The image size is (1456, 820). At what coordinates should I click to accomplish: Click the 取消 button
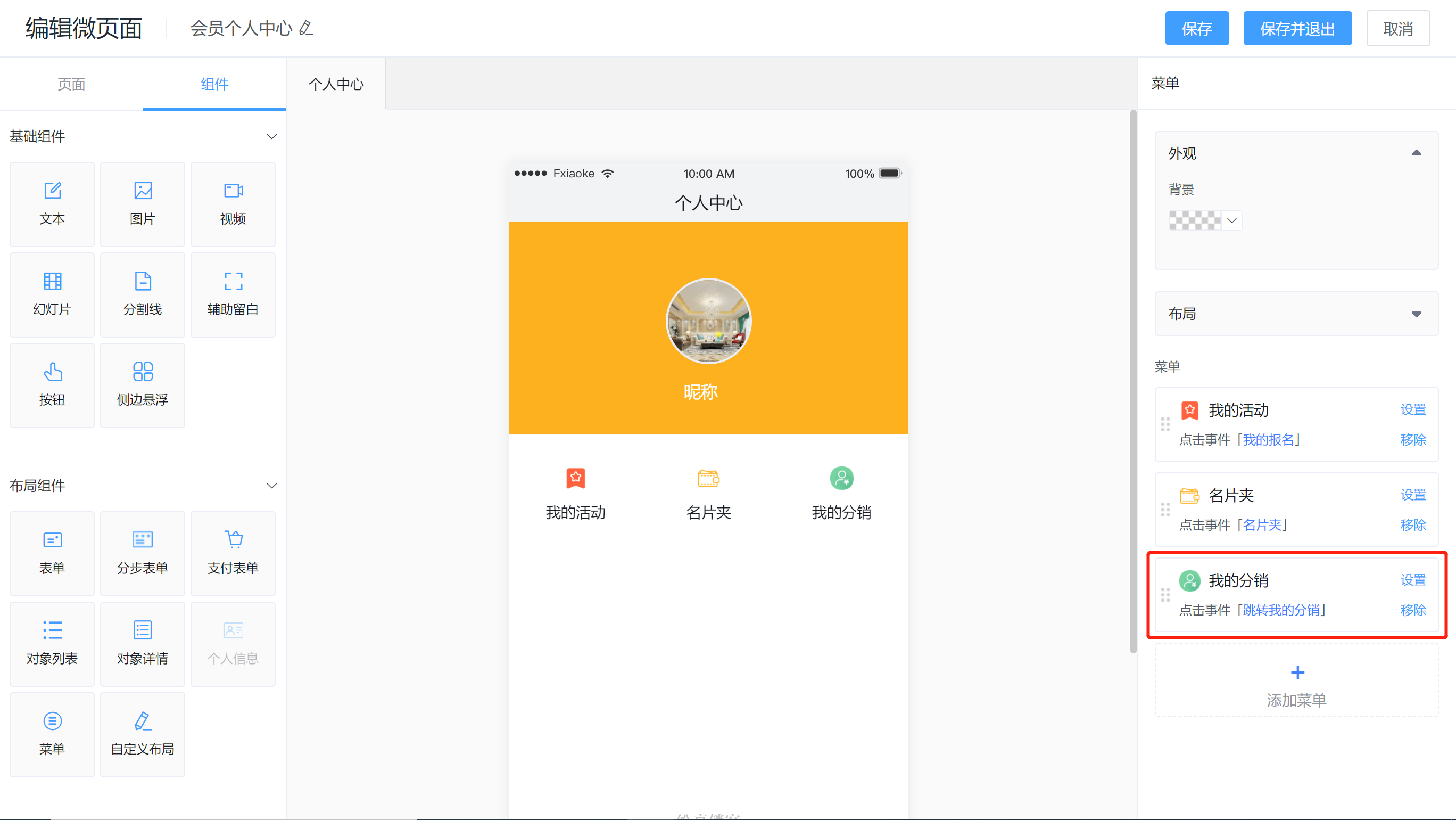[x=1399, y=28]
